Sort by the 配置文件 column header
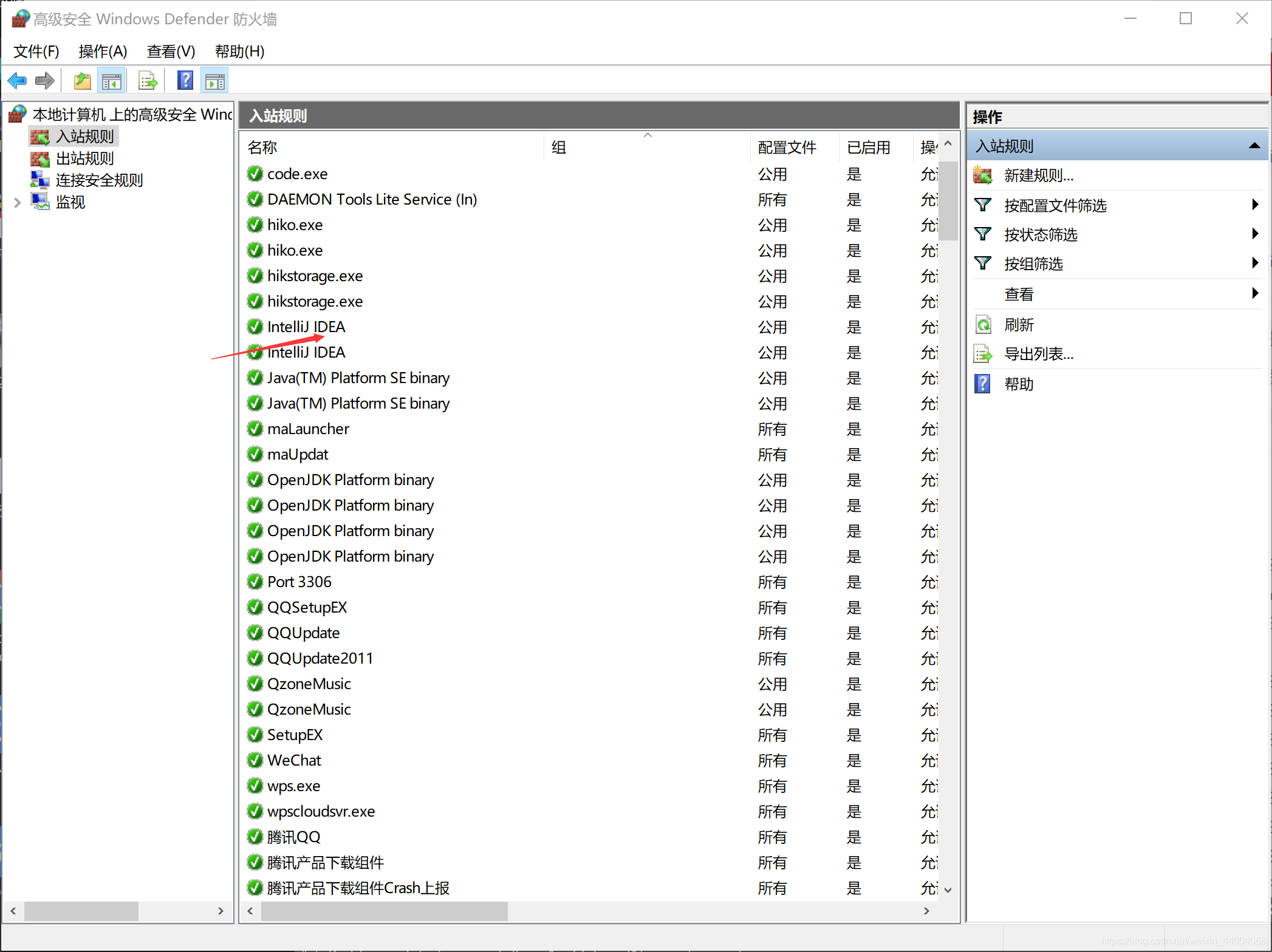The width and height of the screenshot is (1272, 952). (x=795, y=148)
